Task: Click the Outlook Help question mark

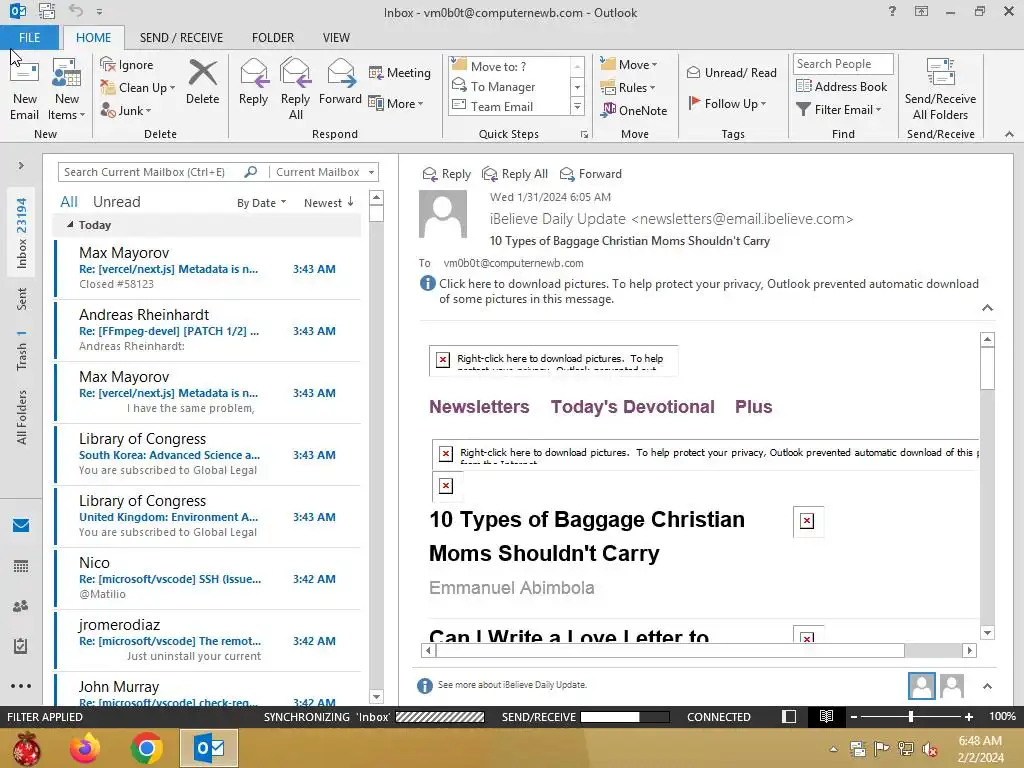Action: click(x=892, y=11)
